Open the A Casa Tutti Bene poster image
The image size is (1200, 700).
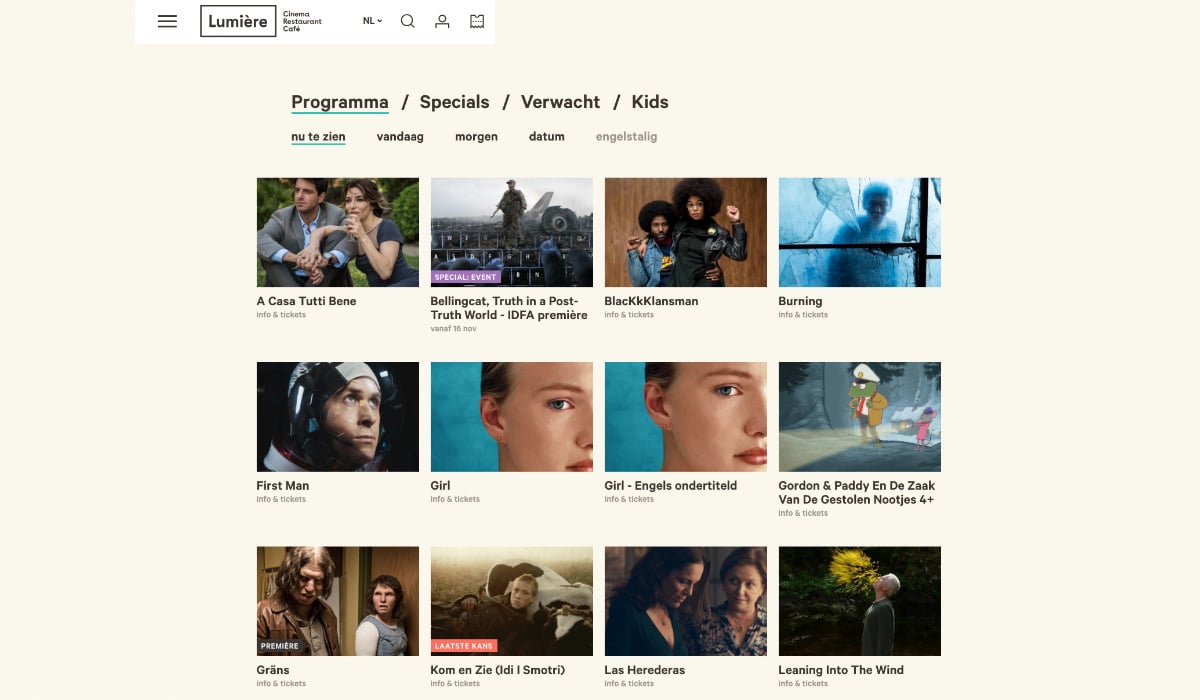(x=338, y=232)
